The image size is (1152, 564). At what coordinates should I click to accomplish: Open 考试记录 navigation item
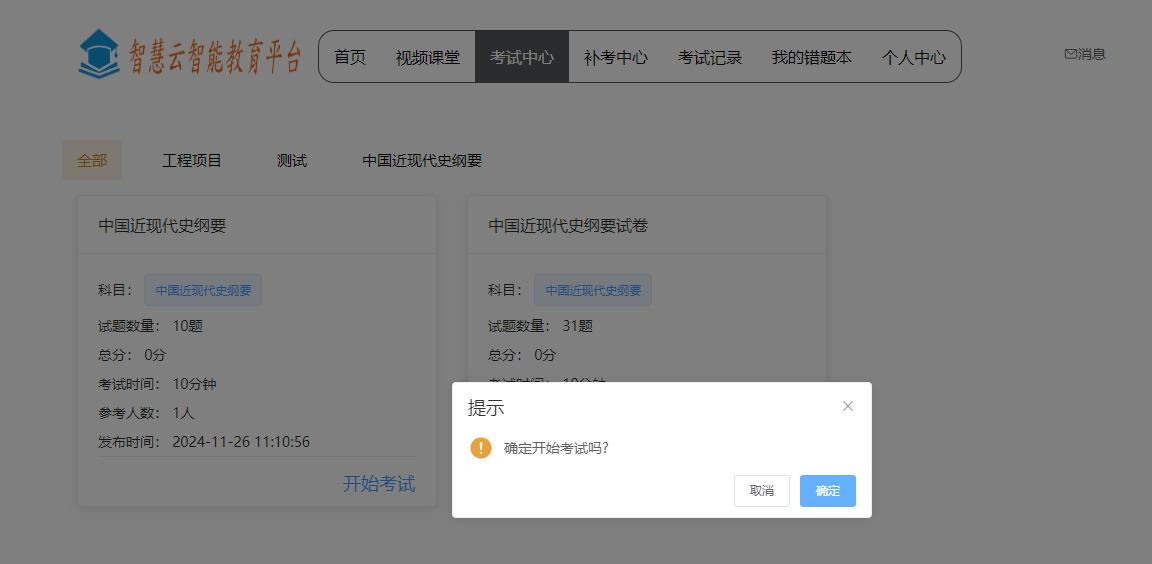tap(710, 57)
